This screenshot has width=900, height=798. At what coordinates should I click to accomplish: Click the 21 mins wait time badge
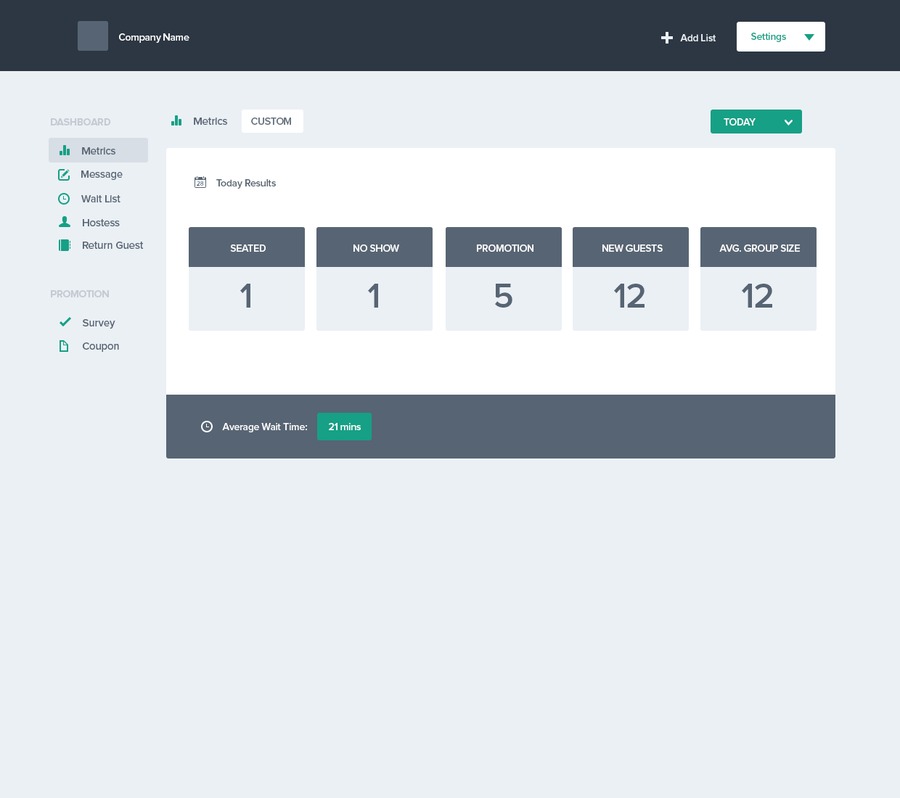[344, 427]
